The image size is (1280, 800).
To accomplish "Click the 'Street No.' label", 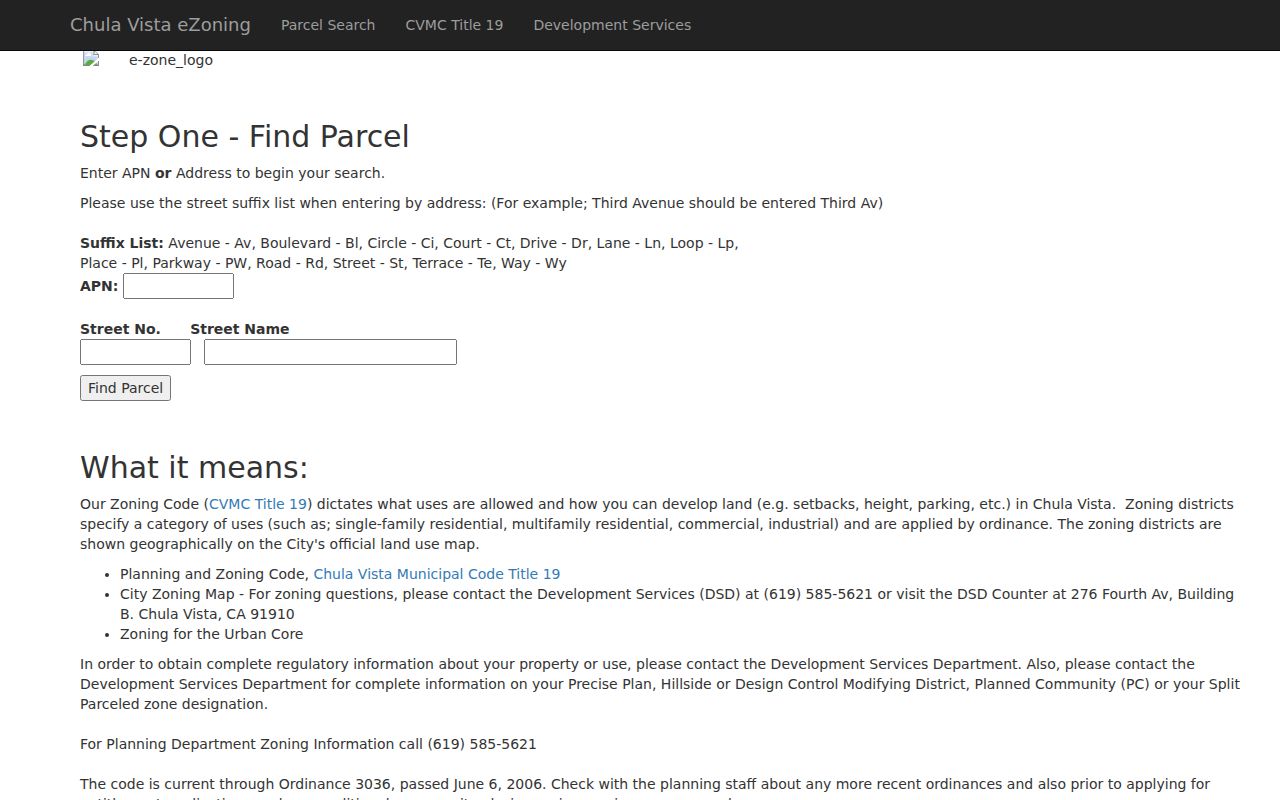I will click(120, 329).
